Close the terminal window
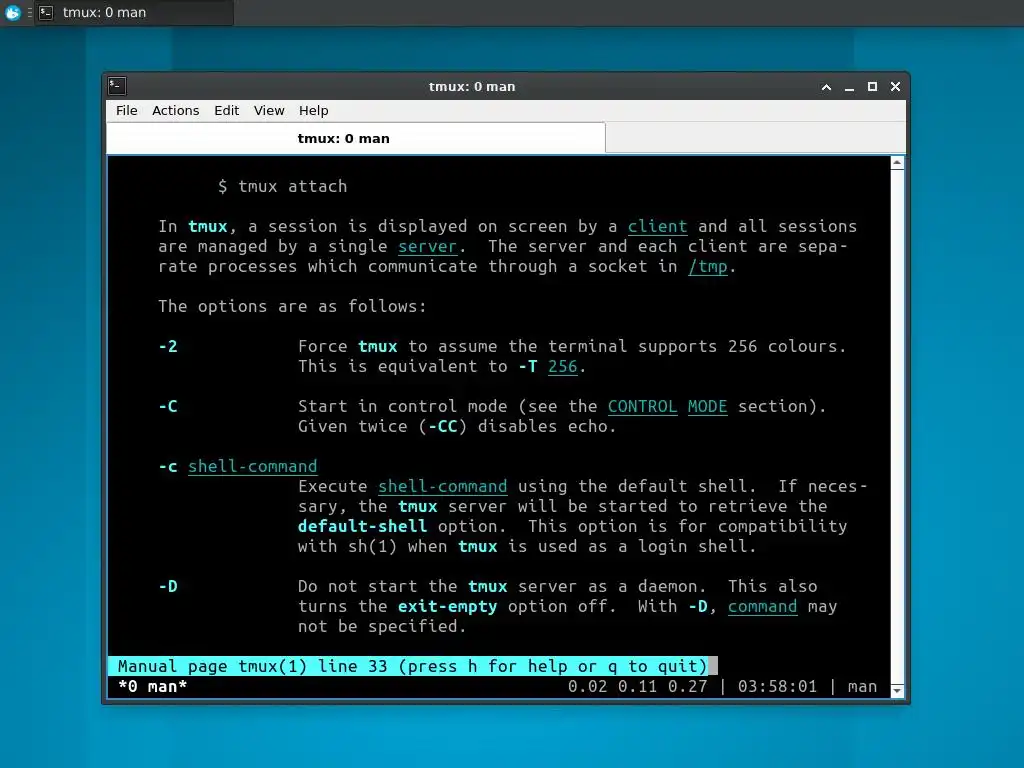The width and height of the screenshot is (1024, 768). (x=895, y=87)
